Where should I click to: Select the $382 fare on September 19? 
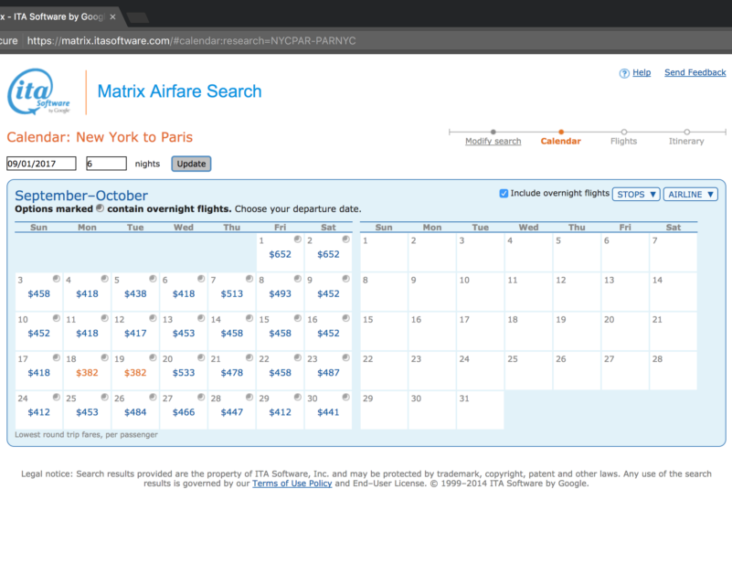coord(135,373)
